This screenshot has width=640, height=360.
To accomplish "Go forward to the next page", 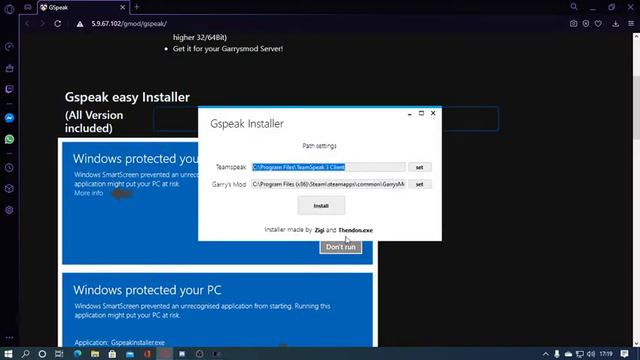I will [42, 24].
